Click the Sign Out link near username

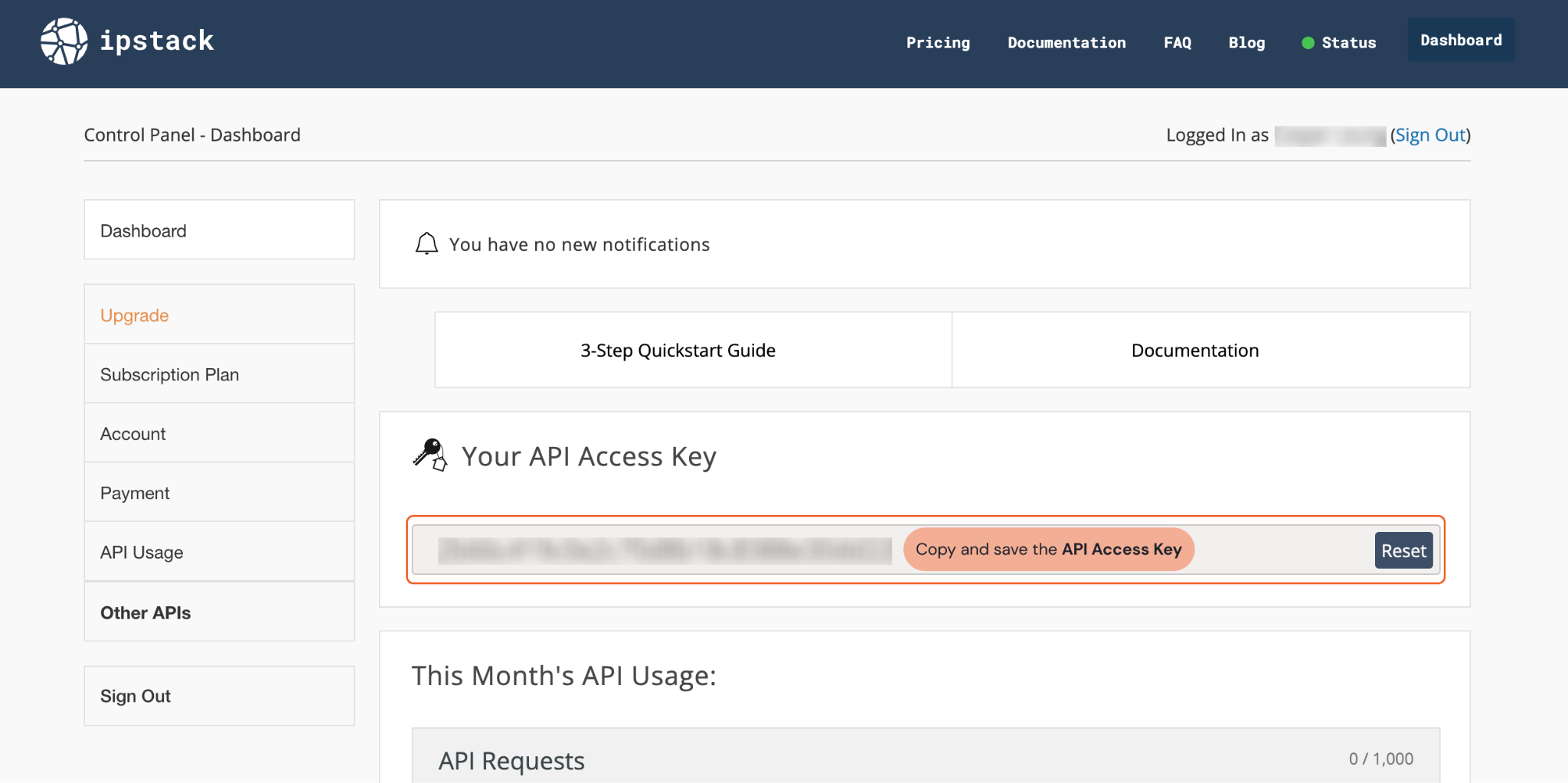(1429, 135)
